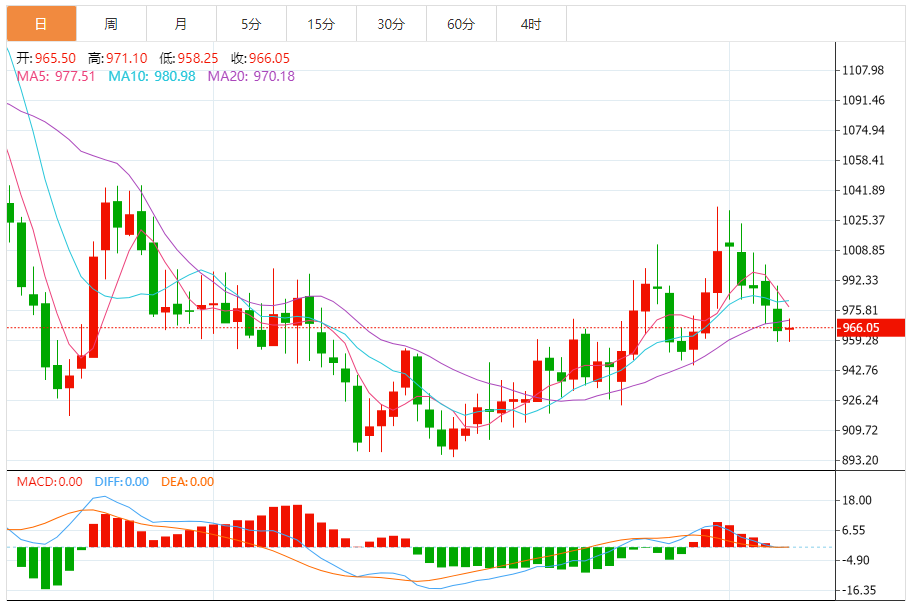912x601 pixels.
Task: Click the 18.00 MACD axis label
Action: (857, 500)
